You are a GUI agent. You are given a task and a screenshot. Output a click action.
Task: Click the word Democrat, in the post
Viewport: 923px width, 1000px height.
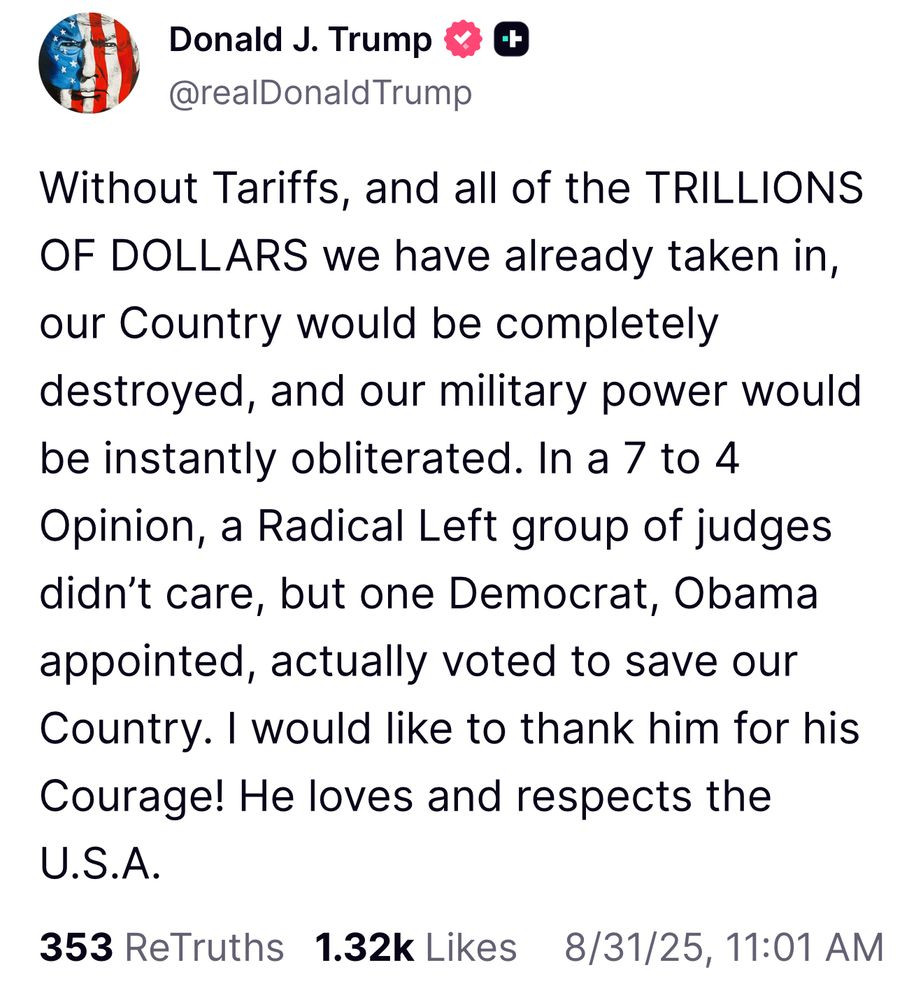click(x=554, y=595)
